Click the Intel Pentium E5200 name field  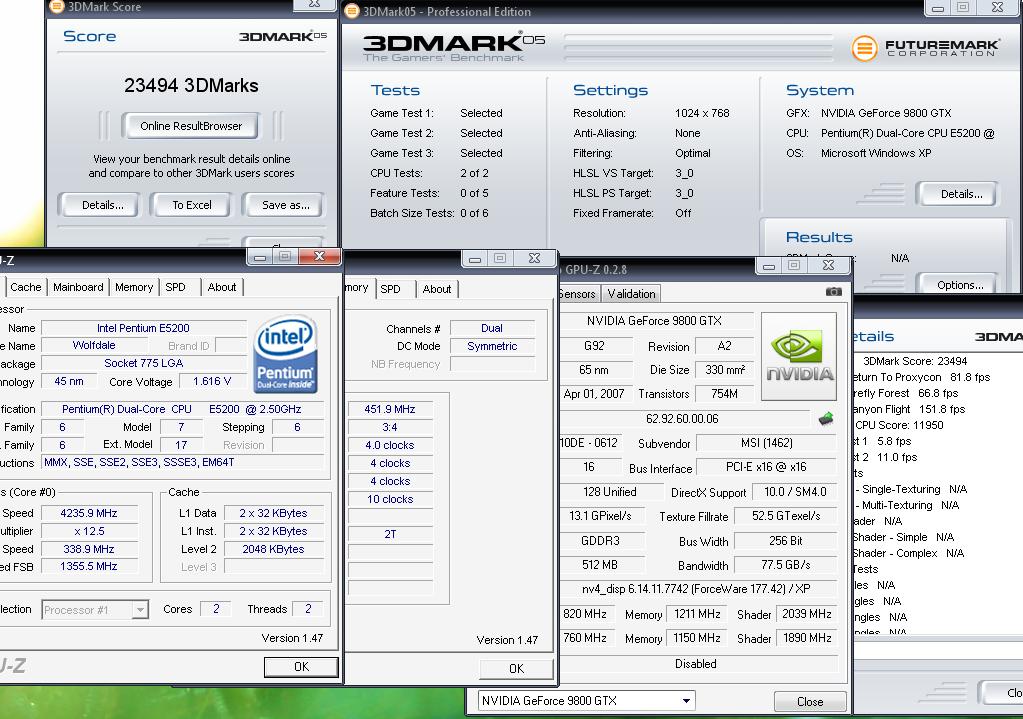(x=144, y=328)
